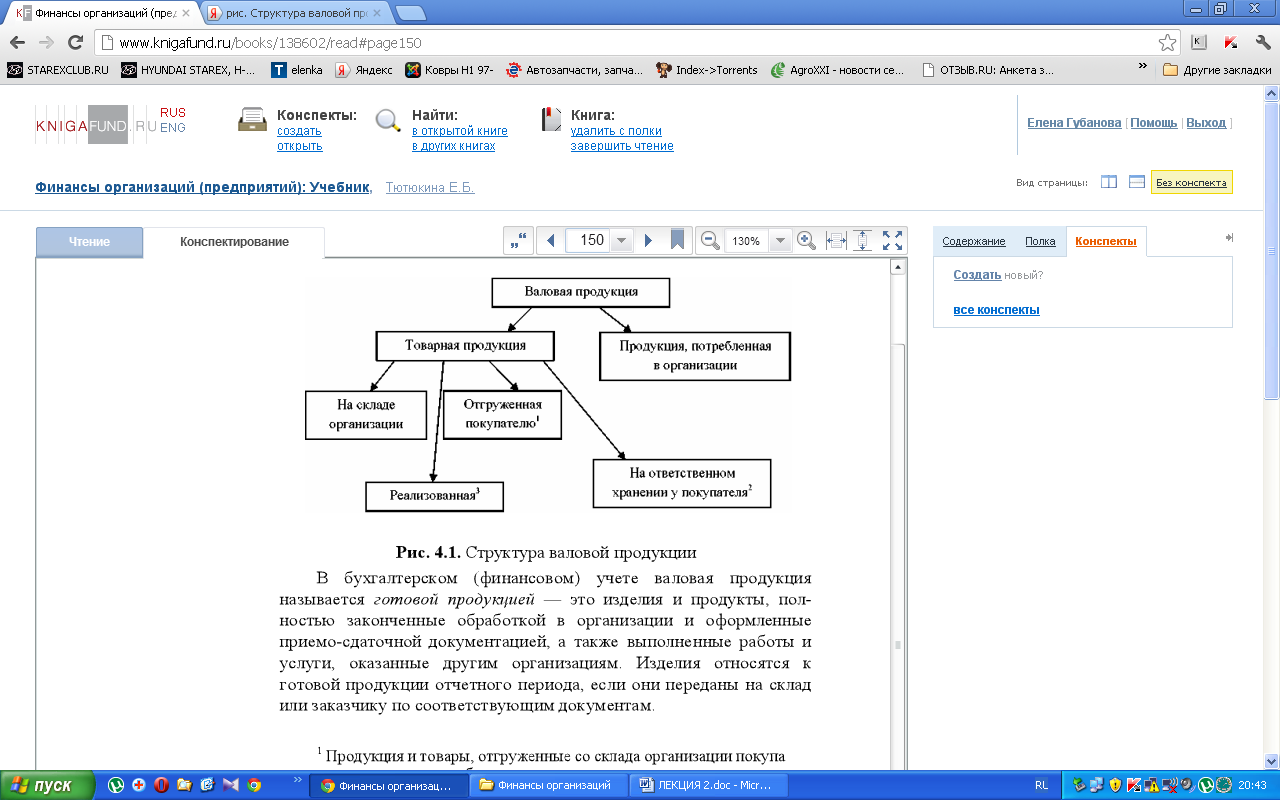Select the Конспектирование tab

(234, 242)
